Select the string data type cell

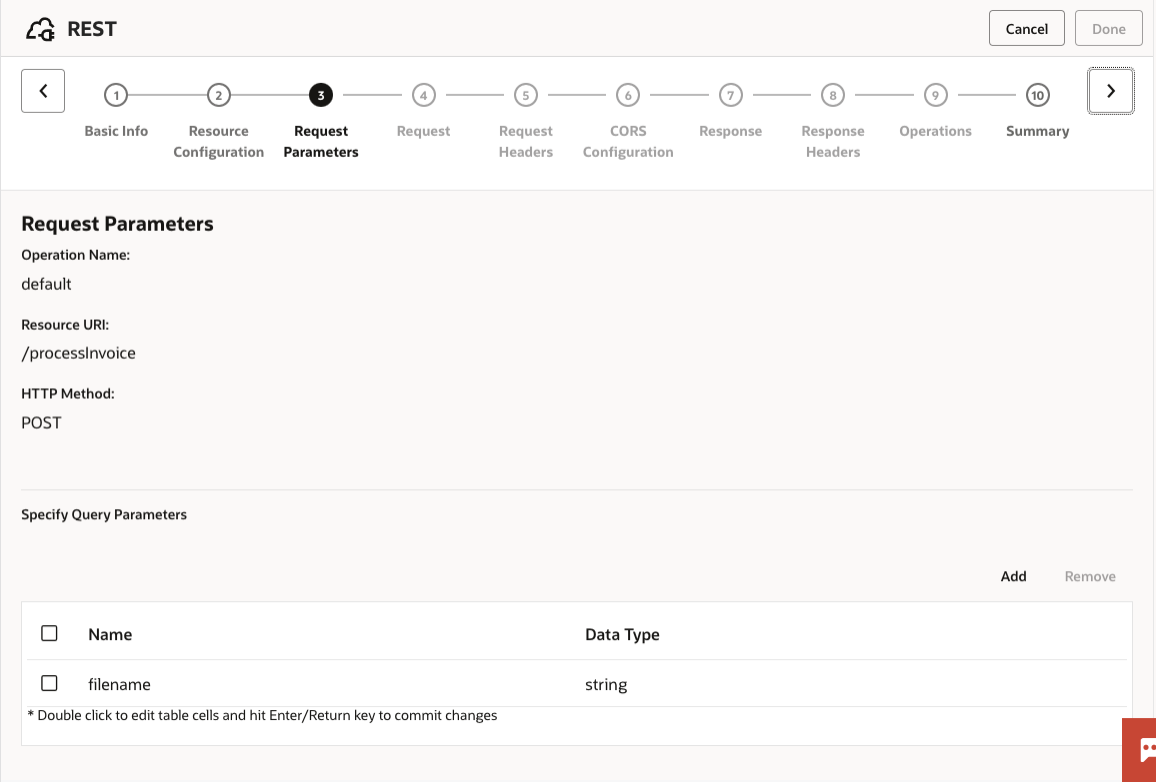606,685
